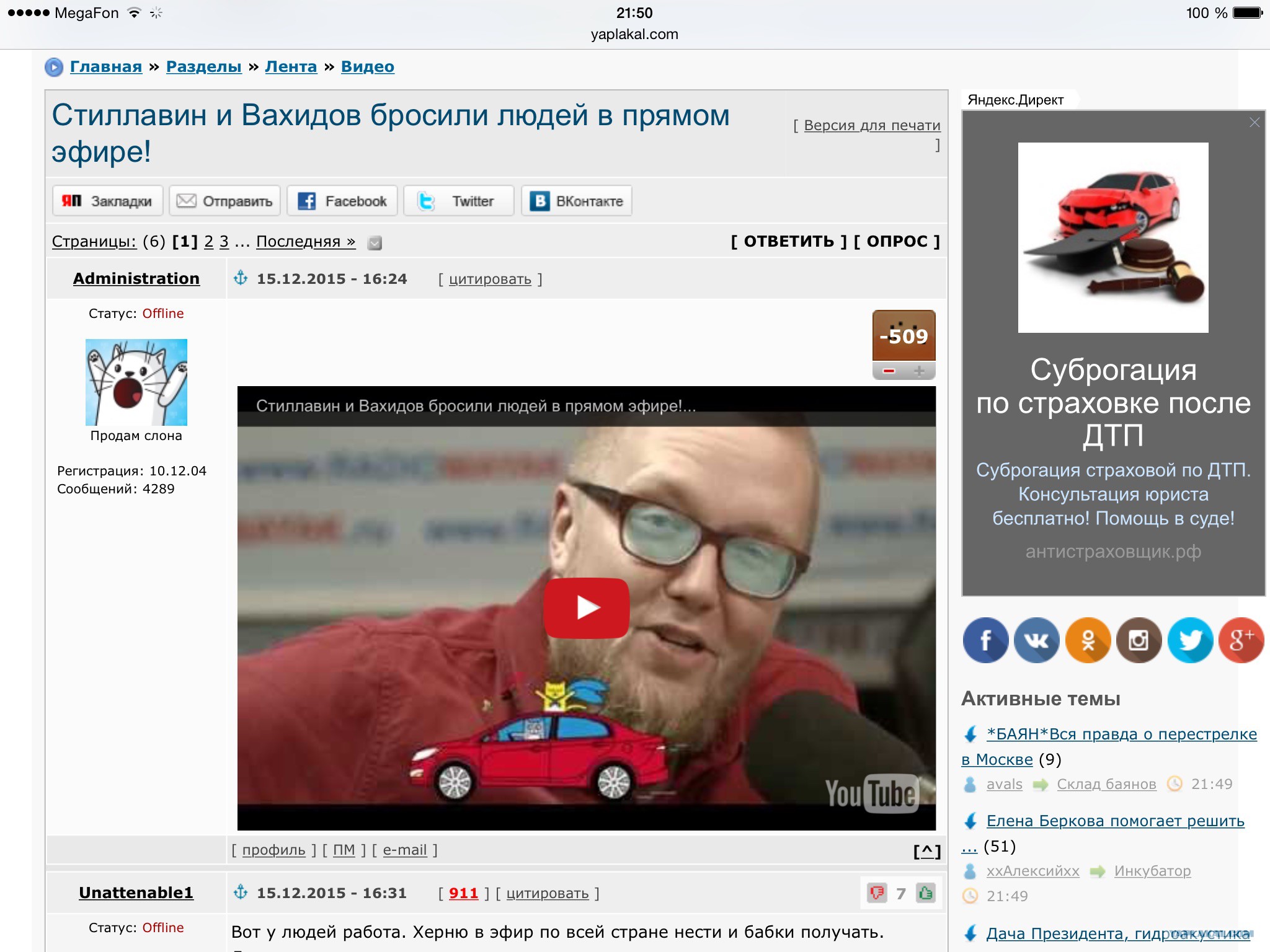Open the Лента breadcrumb section
Viewport: 1270px width, 952px height.
[x=291, y=66]
